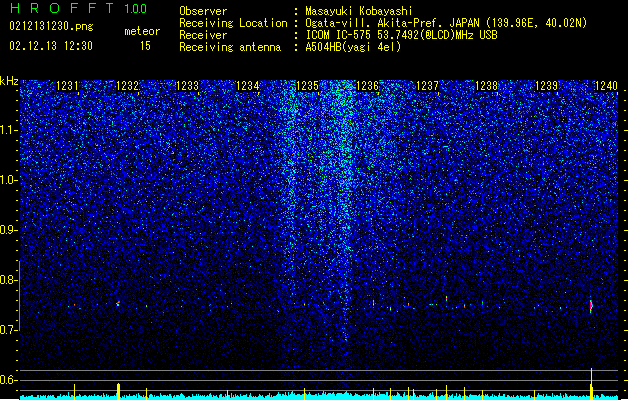Select the ICOM IC-575 53.7492 MHz receiver text
This screenshot has width=629, height=400.
tap(401, 35)
